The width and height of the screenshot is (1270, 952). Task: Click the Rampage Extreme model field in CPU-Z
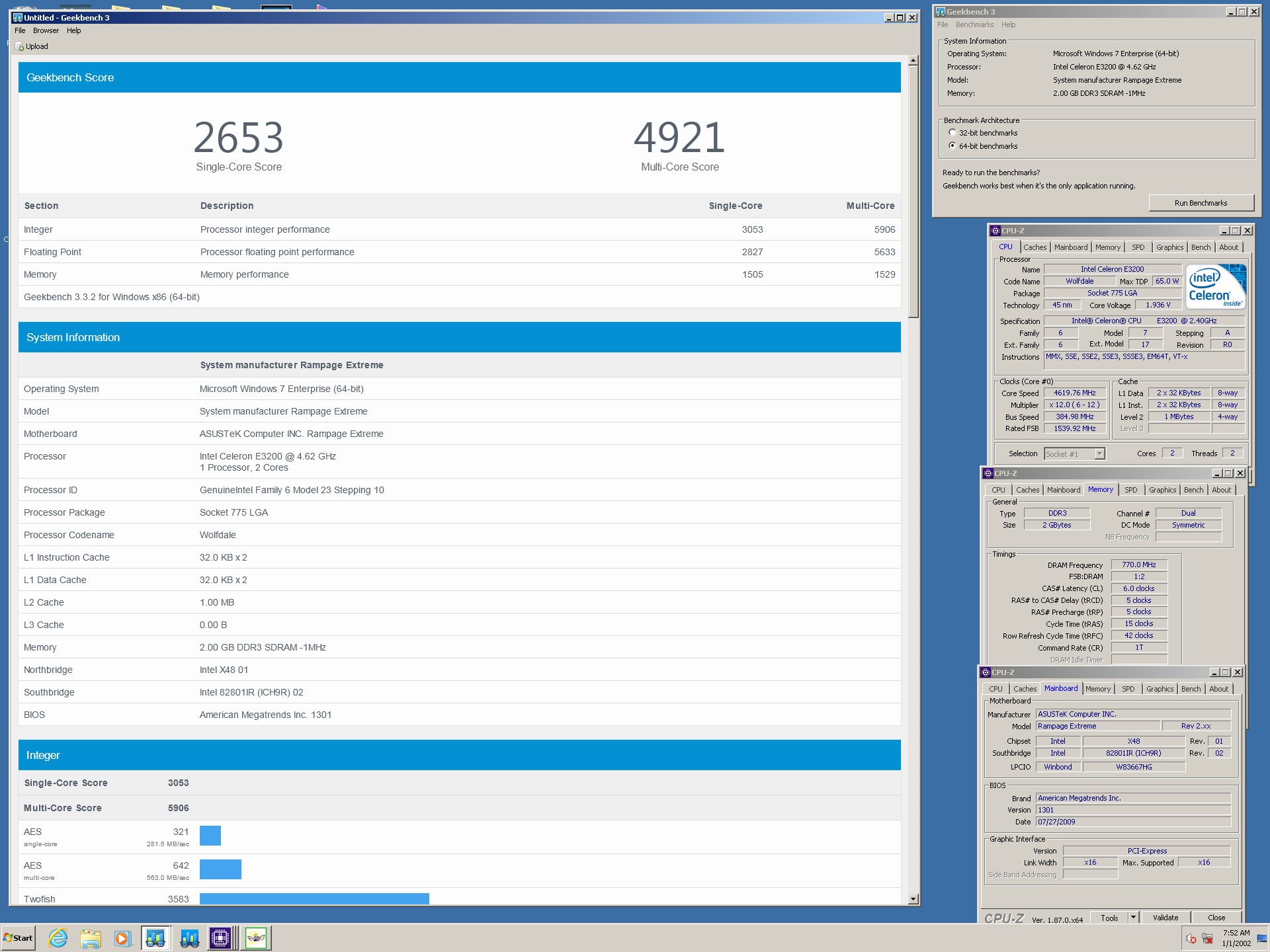pos(1097,726)
